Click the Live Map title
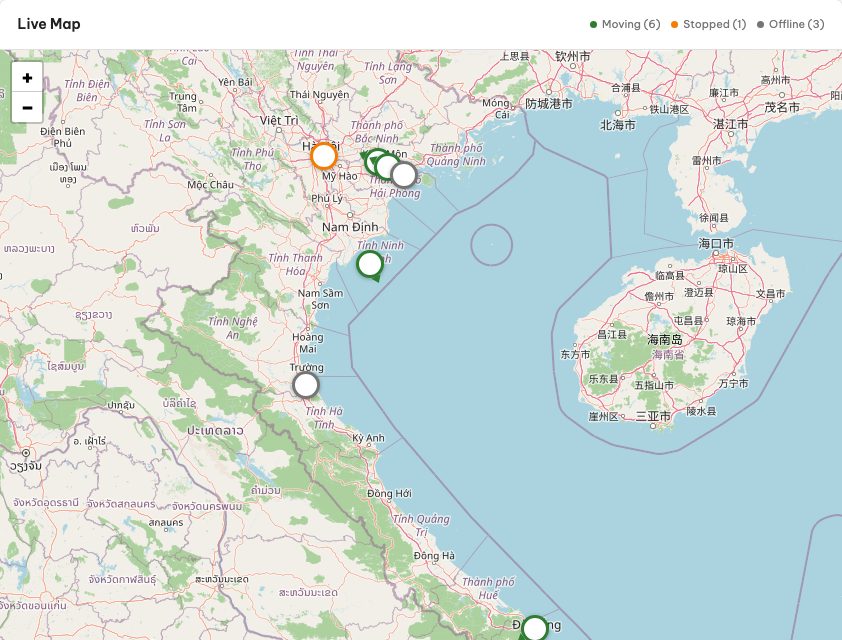The height and width of the screenshot is (640, 842). [49, 24]
